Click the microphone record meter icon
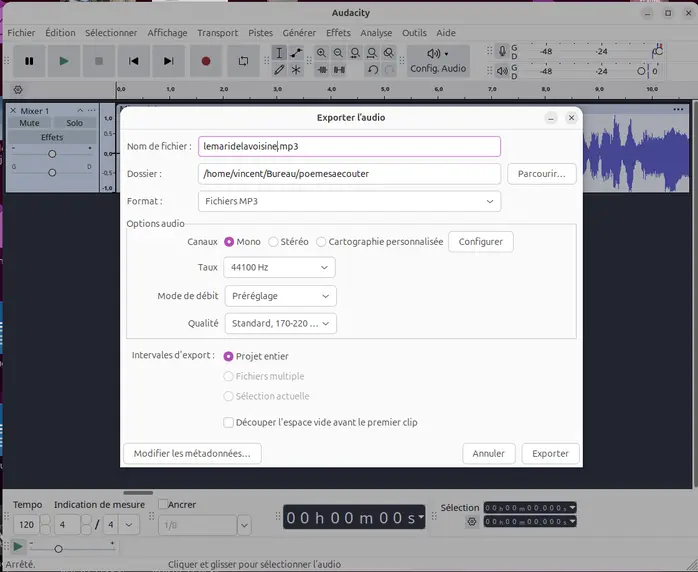This screenshot has height=572, width=698. 502,51
